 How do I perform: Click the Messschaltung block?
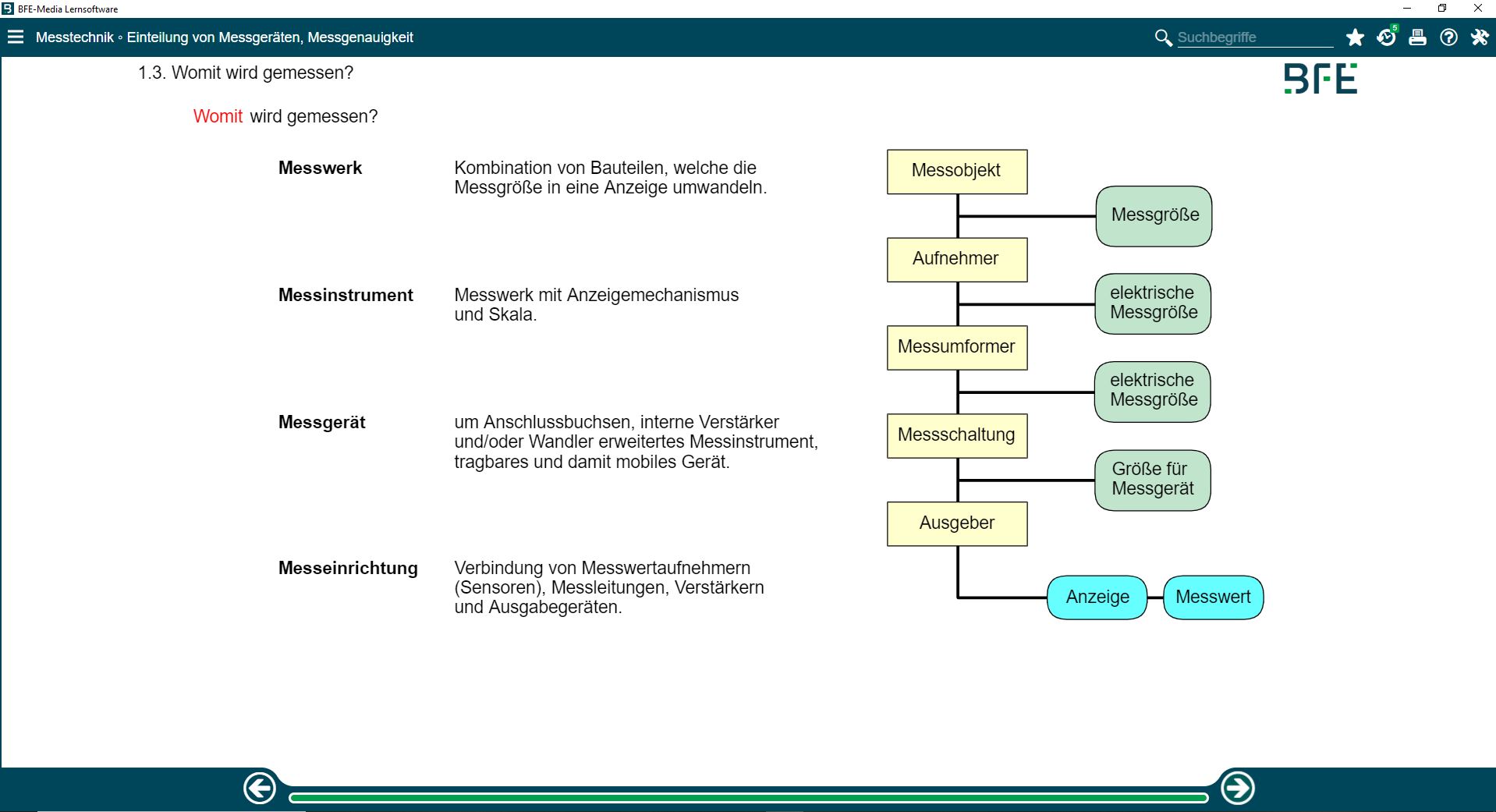pyautogui.click(x=957, y=435)
